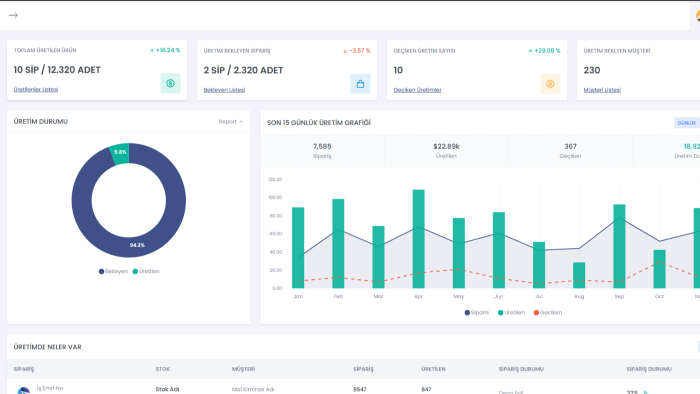Sort by the ÜRETİLEN column header
This screenshot has width=700, height=394.
[x=433, y=369]
